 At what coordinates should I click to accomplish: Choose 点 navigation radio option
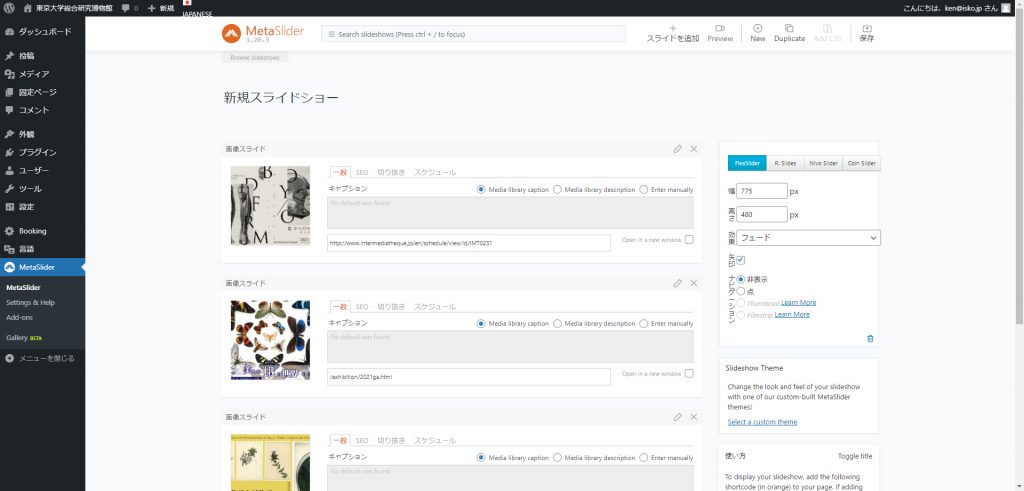pos(740,290)
